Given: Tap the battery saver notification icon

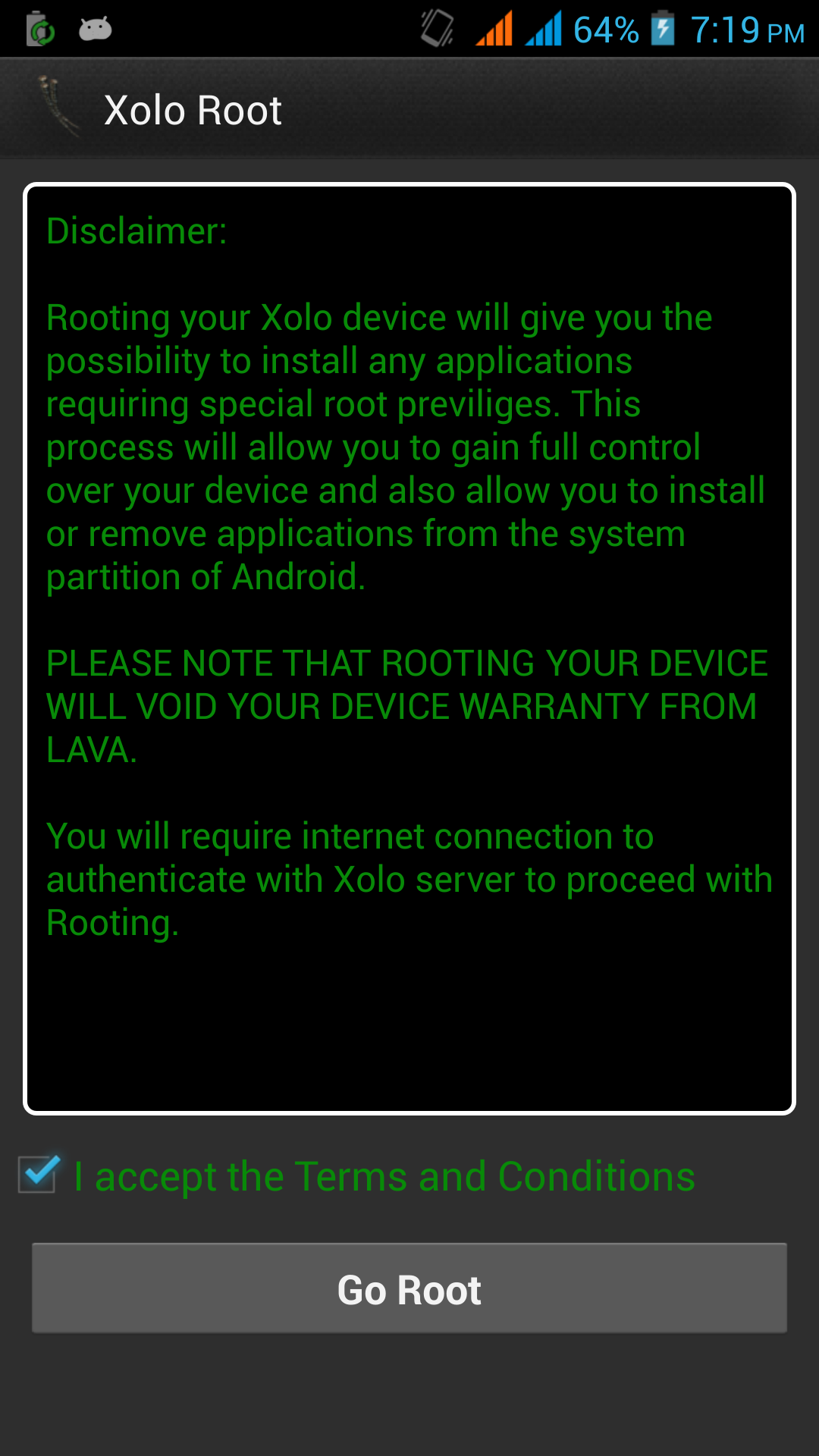Looking at the screenshot, I should (41, 30).
